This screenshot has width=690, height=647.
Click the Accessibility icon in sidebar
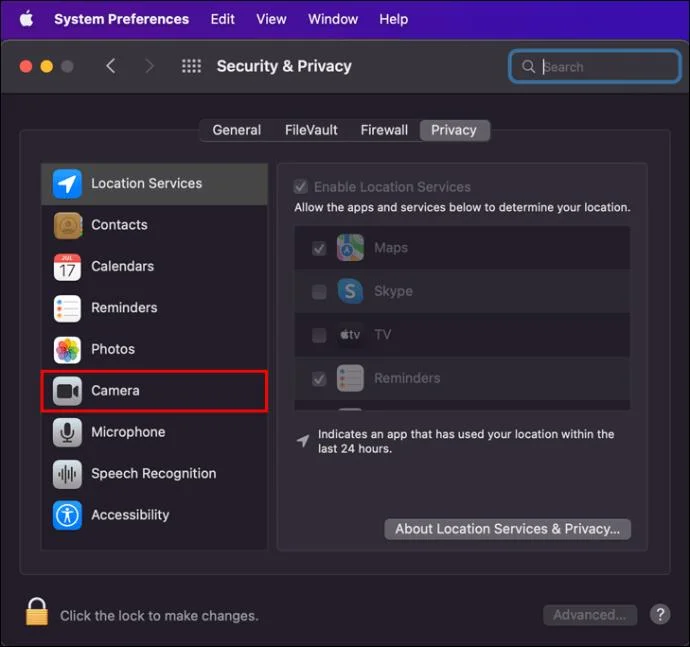point(67,515)
